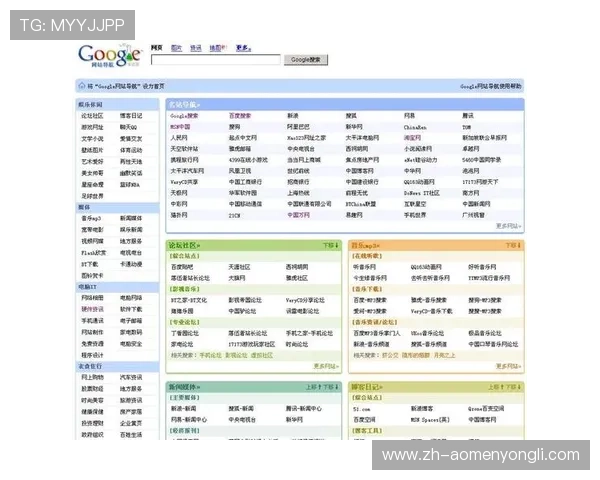Screen dimensions: 600x480
Task: Open the 百度贴吧 link in 论坛社区
Action: [x=182, y=267]
